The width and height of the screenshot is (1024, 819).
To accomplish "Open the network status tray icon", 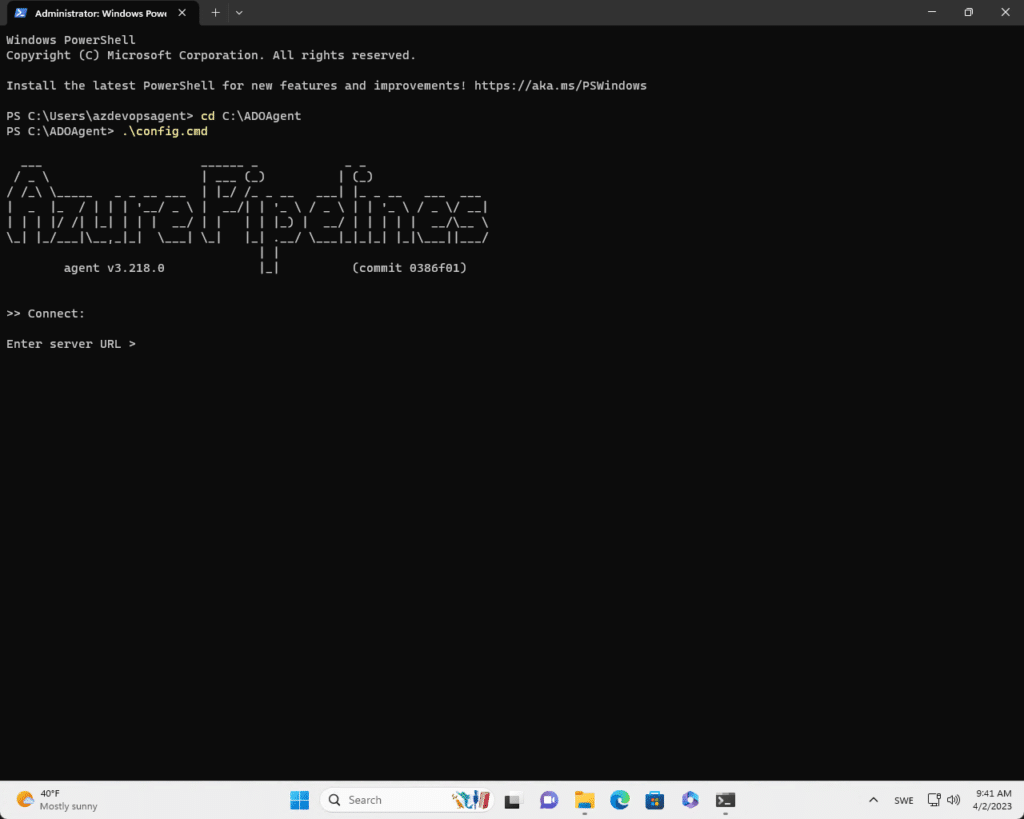I will [934, 800].
